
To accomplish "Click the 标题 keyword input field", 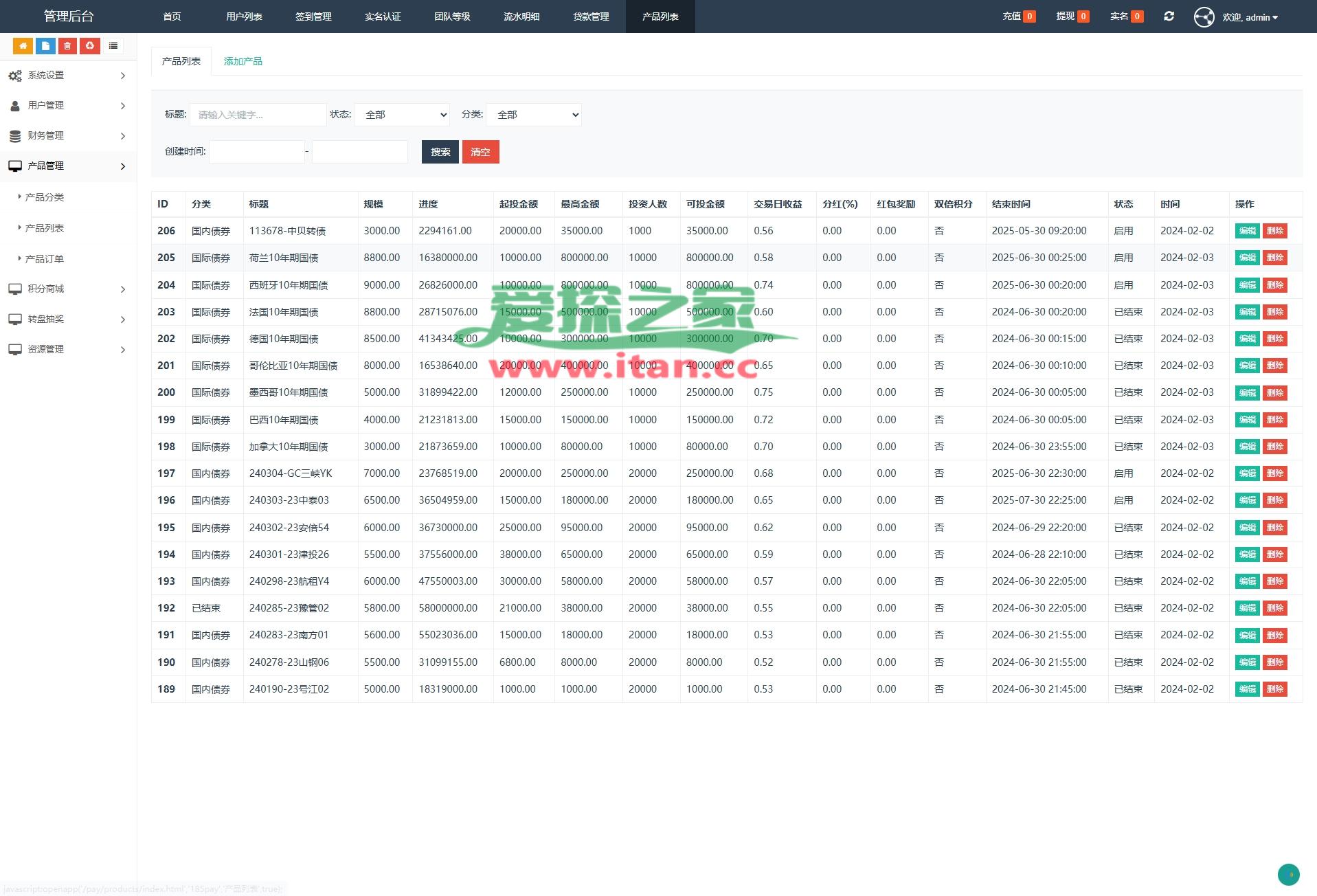I will tap(258, 115).
